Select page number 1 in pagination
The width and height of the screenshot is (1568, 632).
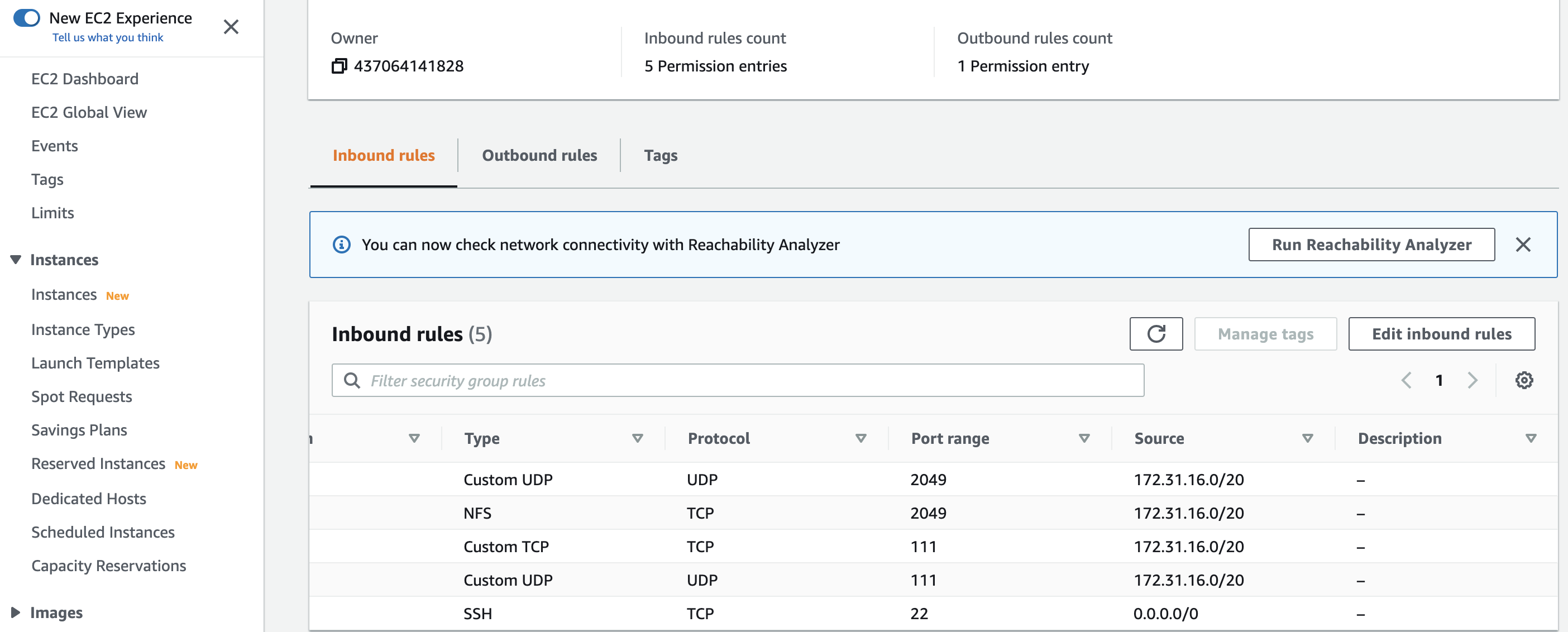(x=1439, y=380)
